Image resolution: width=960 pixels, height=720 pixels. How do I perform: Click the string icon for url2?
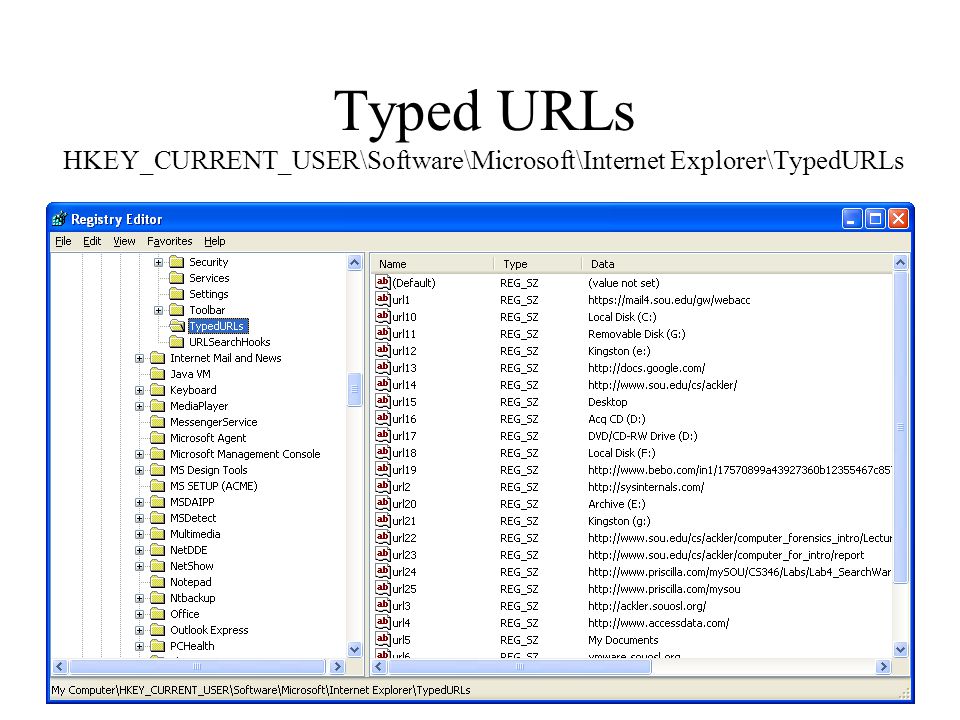(x=383, y=487)
